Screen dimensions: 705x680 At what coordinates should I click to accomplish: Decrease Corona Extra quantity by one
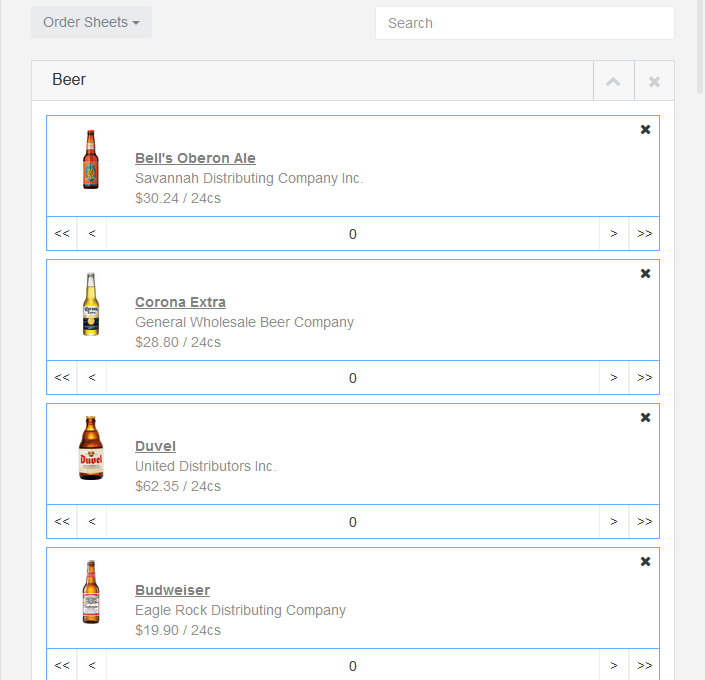(x=92, y=378)
